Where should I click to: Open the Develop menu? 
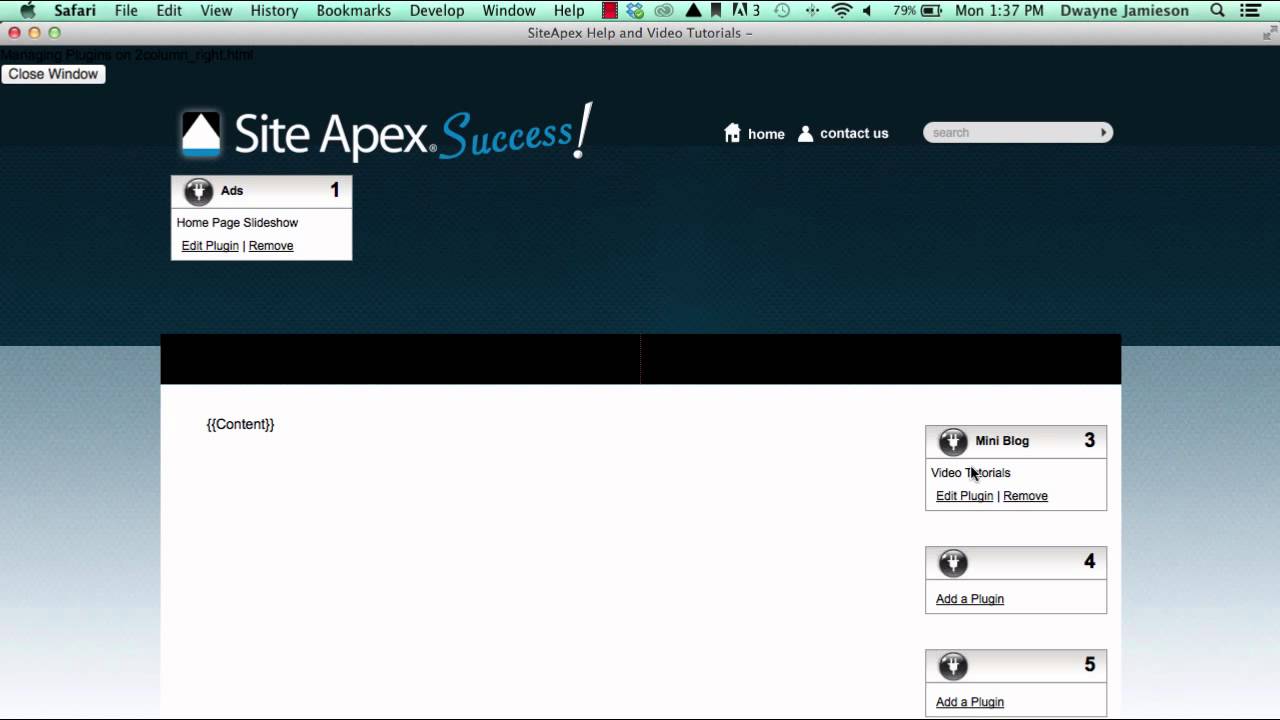437,11
